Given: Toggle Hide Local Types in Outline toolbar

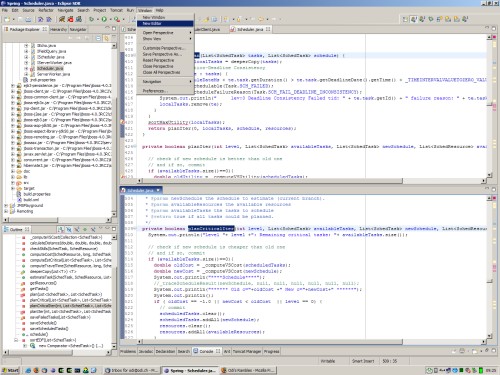Looking at the screenshot, I should 93,229.
